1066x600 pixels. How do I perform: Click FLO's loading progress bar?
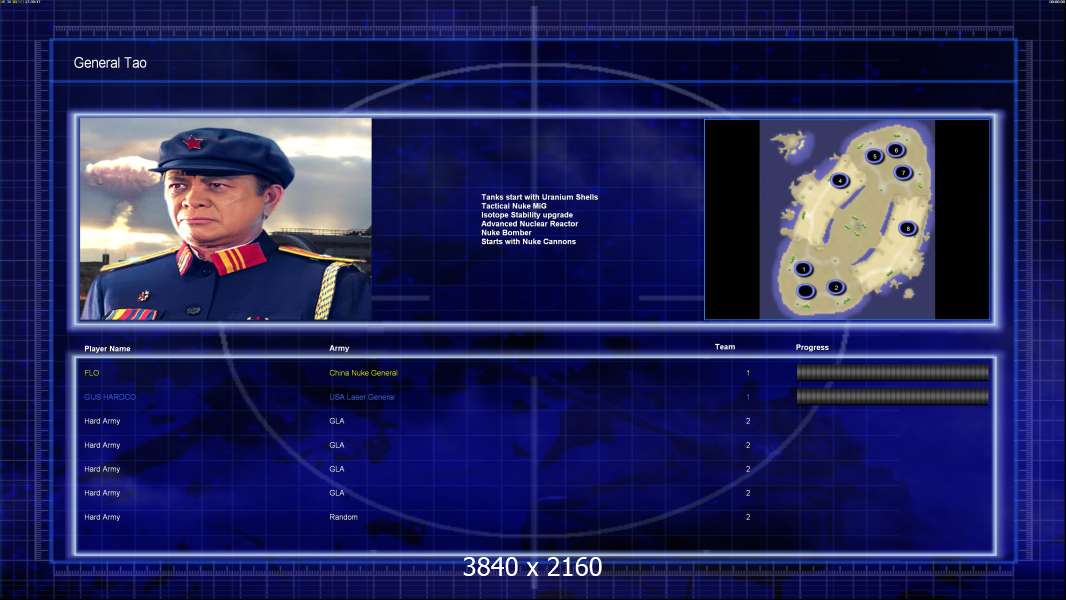tap(893, 372)
